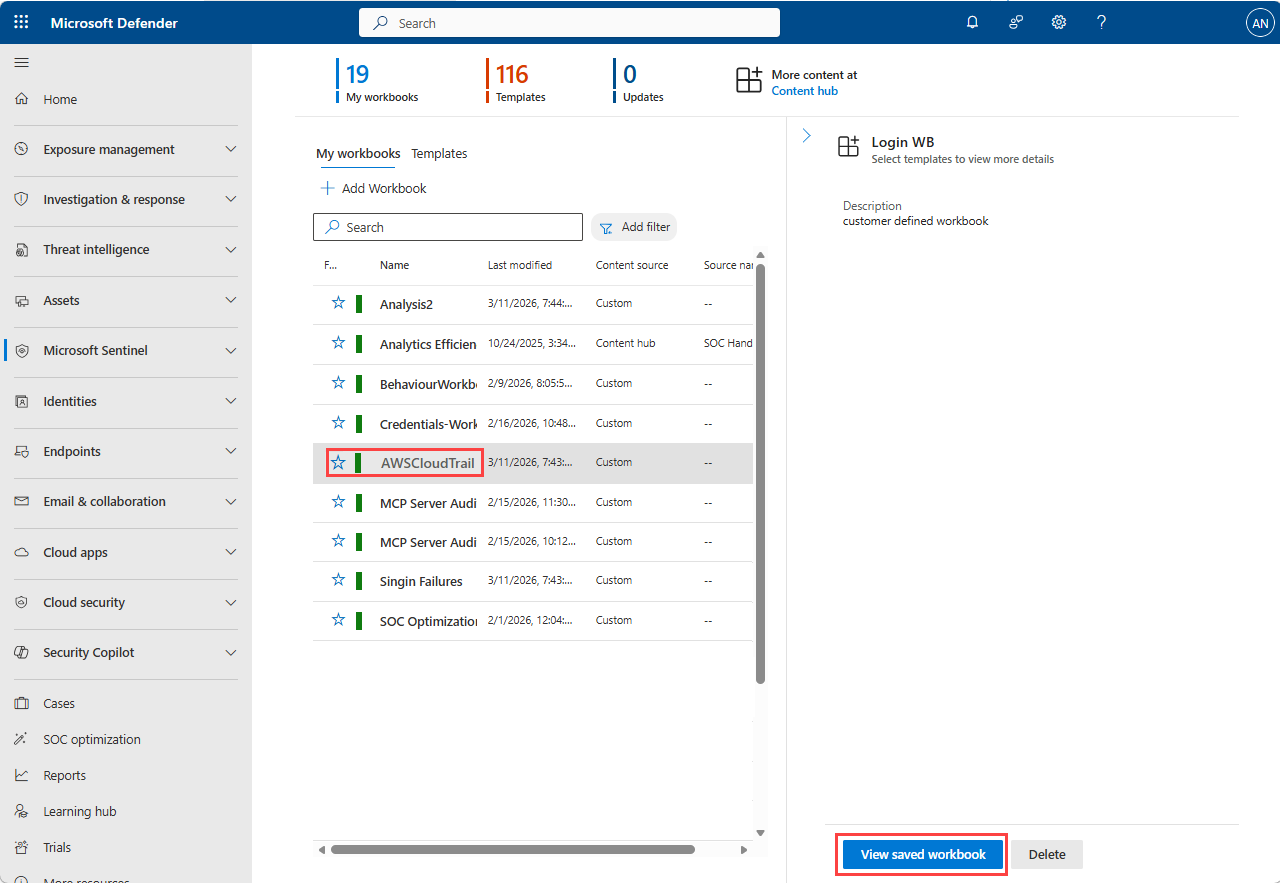
Task: Click the Security Copilot icon
Action: click(21, 652)
